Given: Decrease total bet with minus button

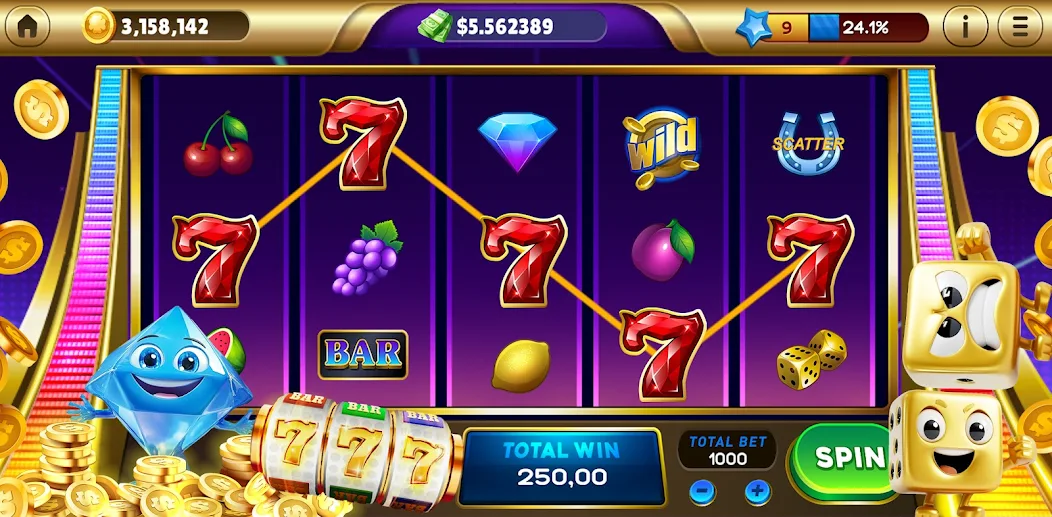Looking at the screenshot, I should (x=702, y=491).
